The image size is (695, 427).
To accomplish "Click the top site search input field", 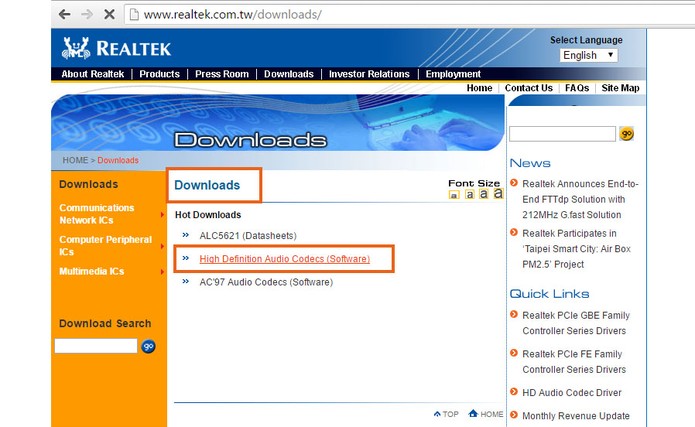I will (x=562, y=133).
